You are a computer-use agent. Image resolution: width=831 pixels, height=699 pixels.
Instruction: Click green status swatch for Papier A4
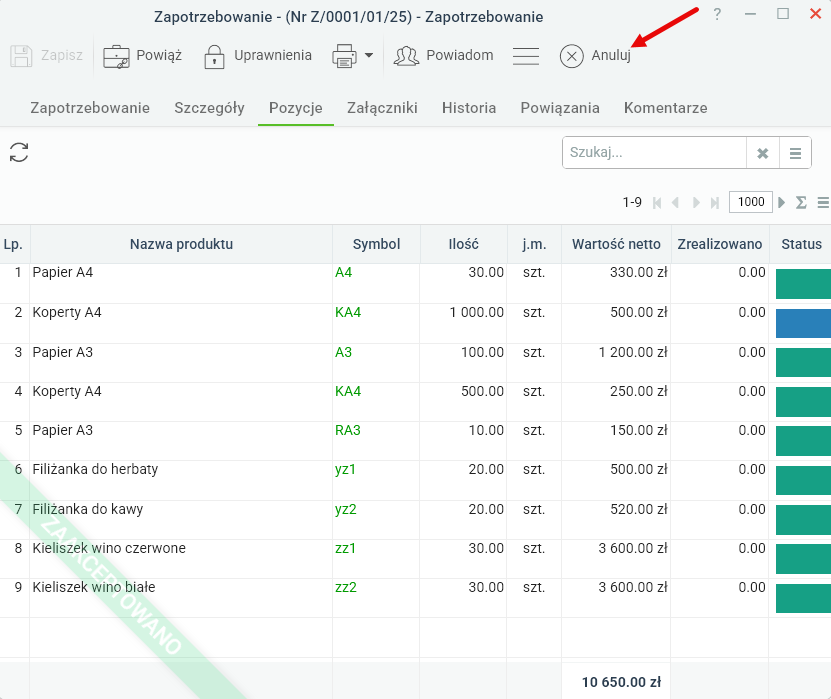[x=803, y=284]
